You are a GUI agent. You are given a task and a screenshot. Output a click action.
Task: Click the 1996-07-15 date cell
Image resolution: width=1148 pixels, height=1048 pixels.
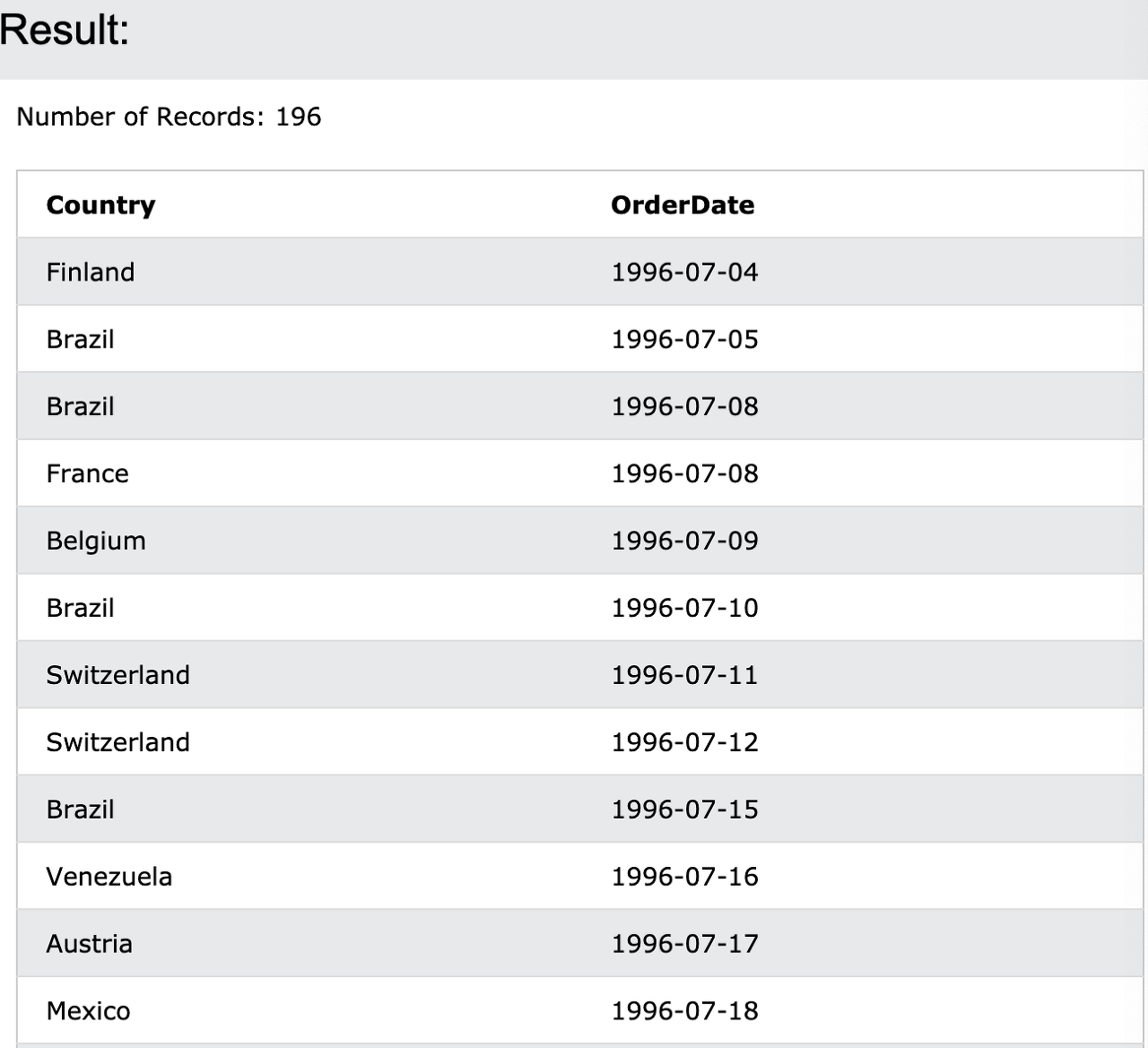(684, 810)
